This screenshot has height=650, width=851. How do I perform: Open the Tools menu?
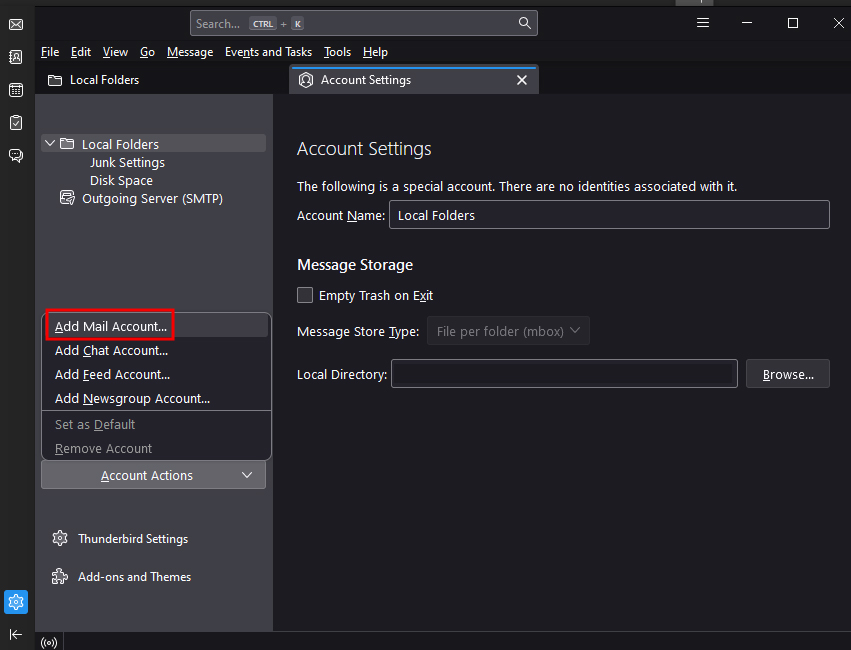(x=337, y=52)
